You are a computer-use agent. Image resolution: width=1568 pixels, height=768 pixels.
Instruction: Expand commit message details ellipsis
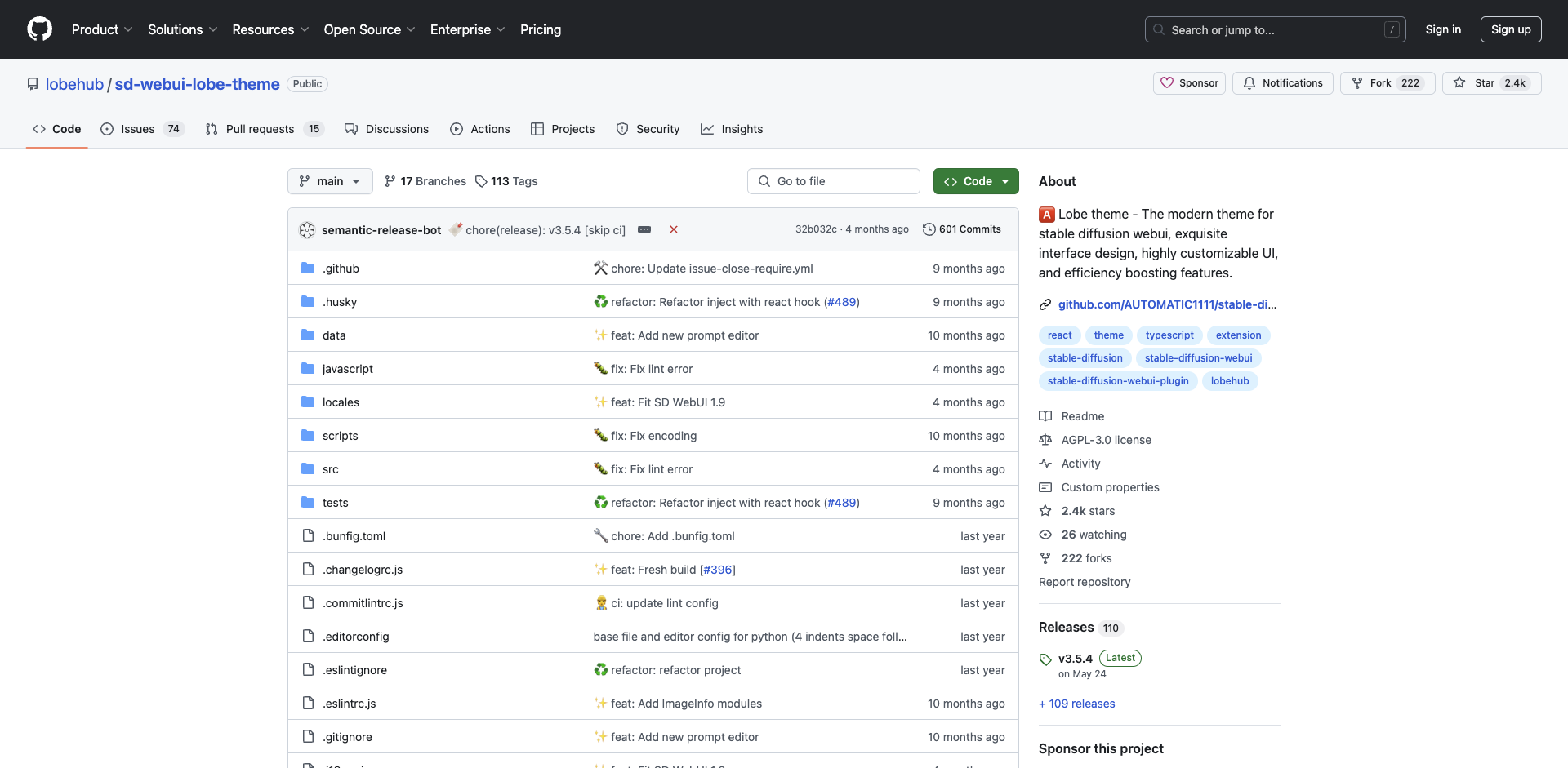tap(644, 229)
